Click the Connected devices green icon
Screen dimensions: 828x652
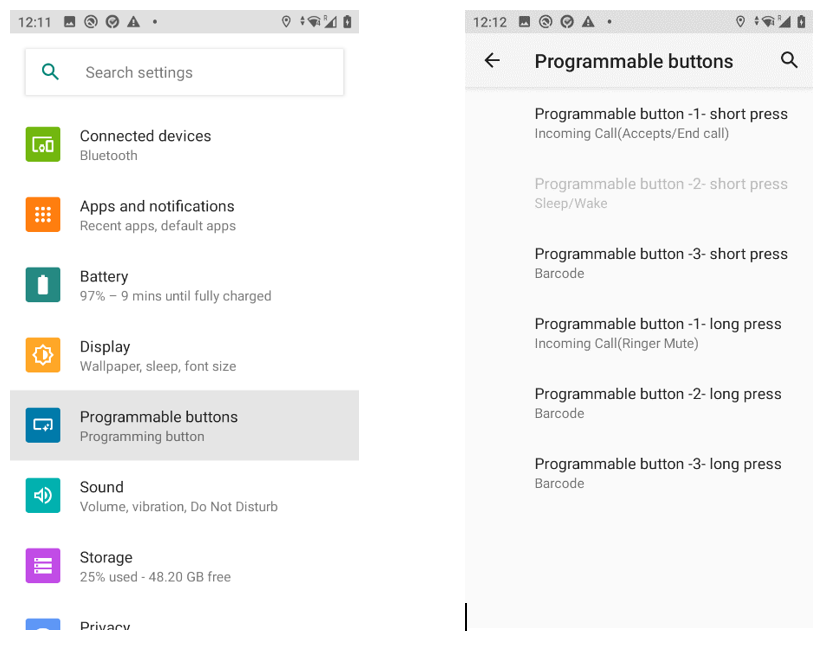pyautogui.click(x=43, y=144)
